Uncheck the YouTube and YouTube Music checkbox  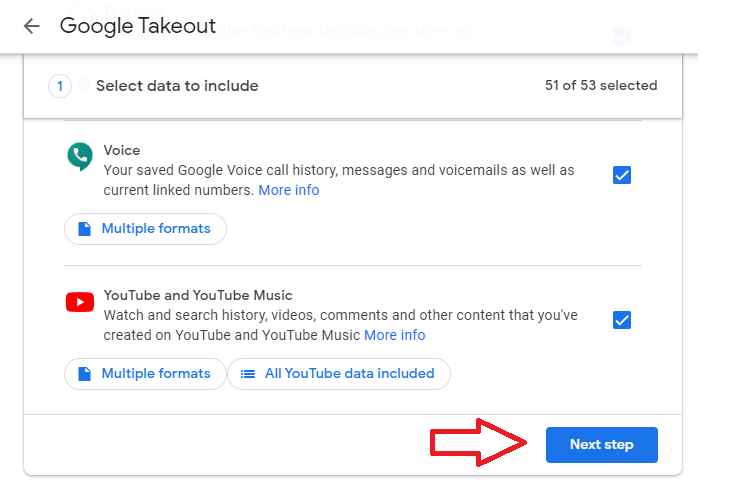[x=622, y=320]
